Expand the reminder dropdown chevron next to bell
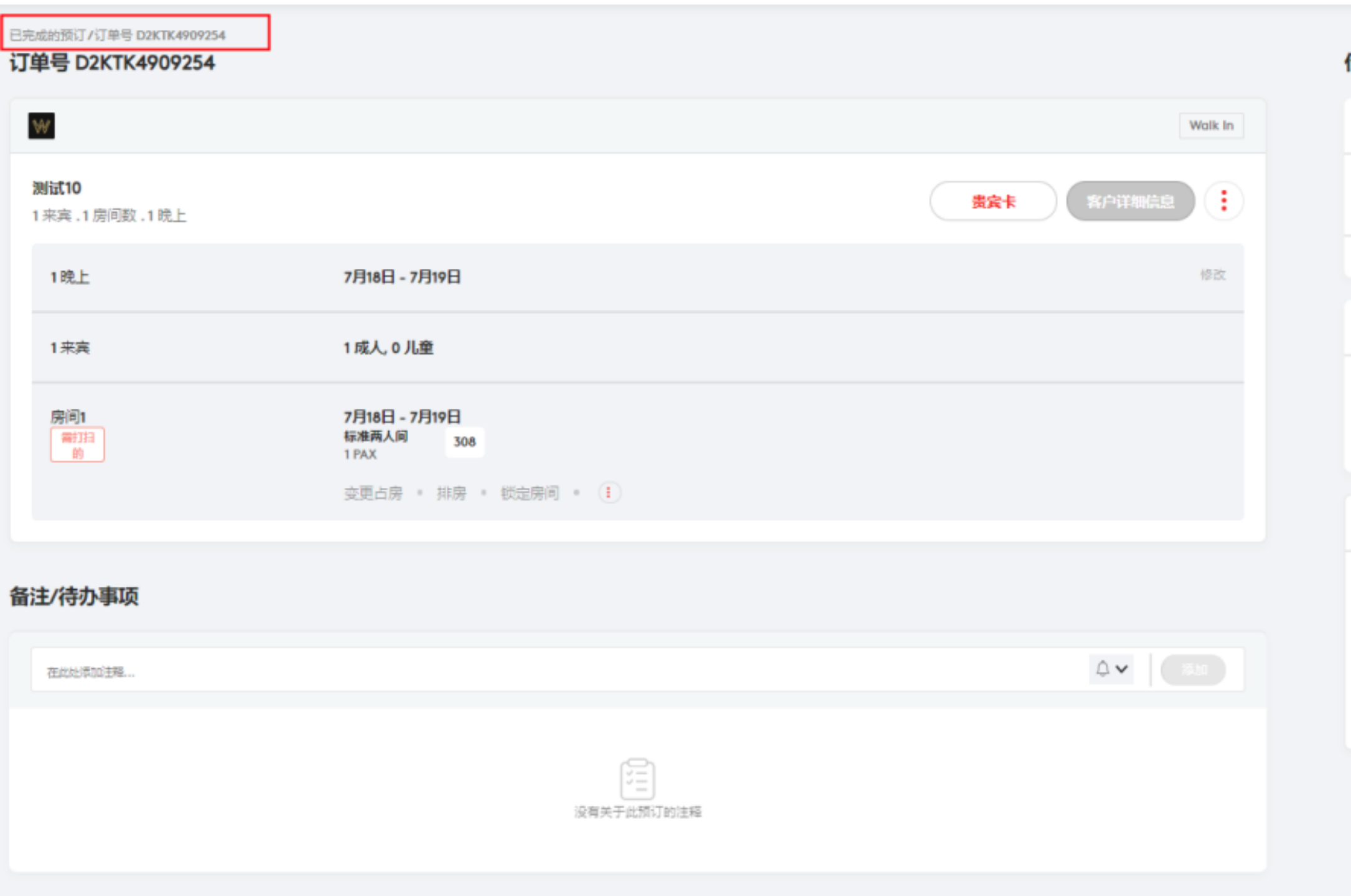The image size is (1351, 896). tap(1122, 670)
